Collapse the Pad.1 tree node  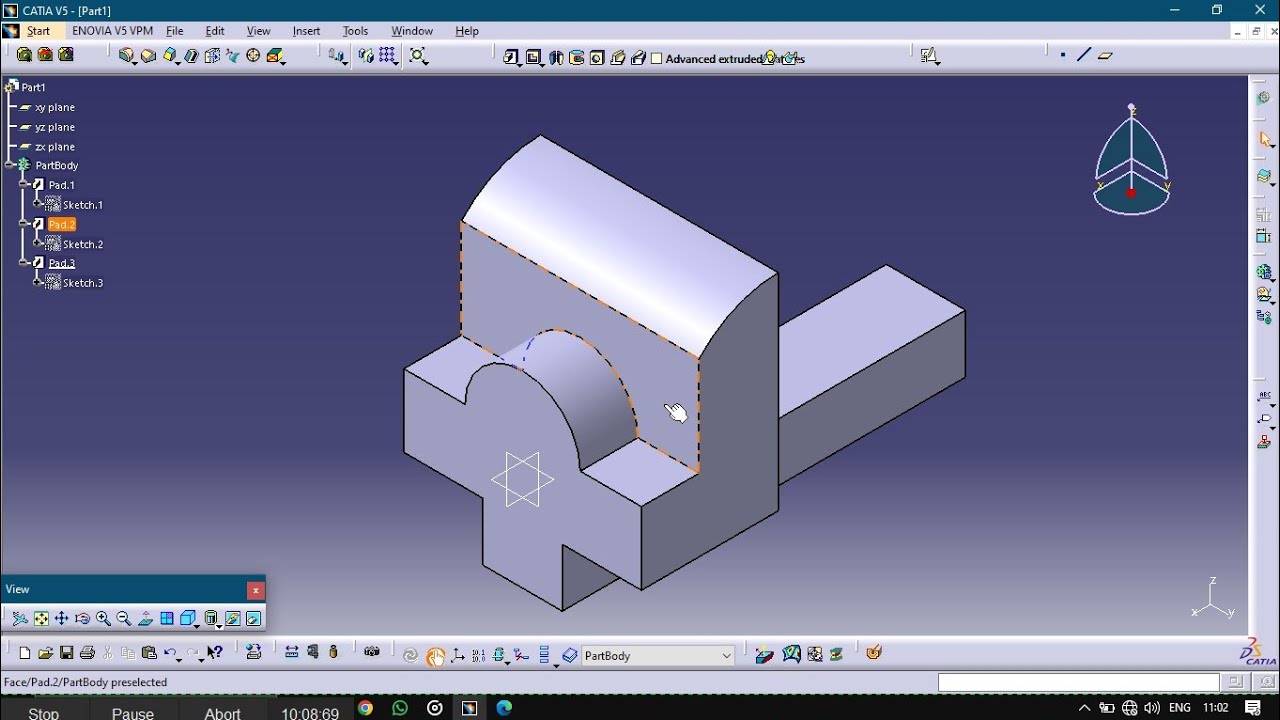tap(23, 185)
